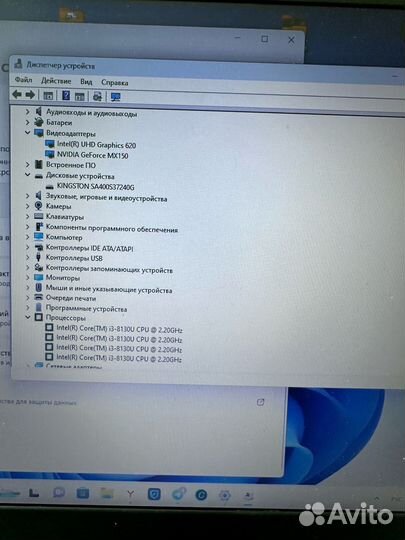Select the Камеры label

pyautogui.click(x=58, y=206)
